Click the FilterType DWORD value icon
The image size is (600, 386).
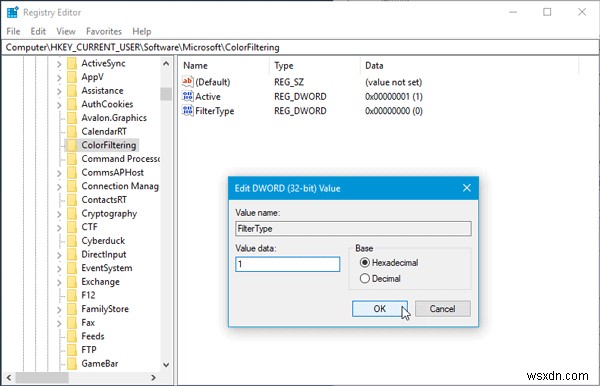click(x=188, y=111)
